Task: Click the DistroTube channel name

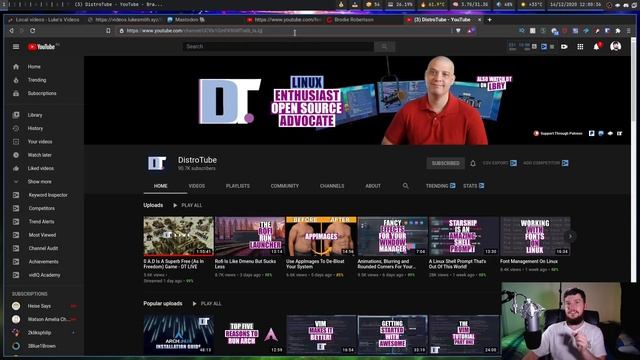Action: click(197, 160)
